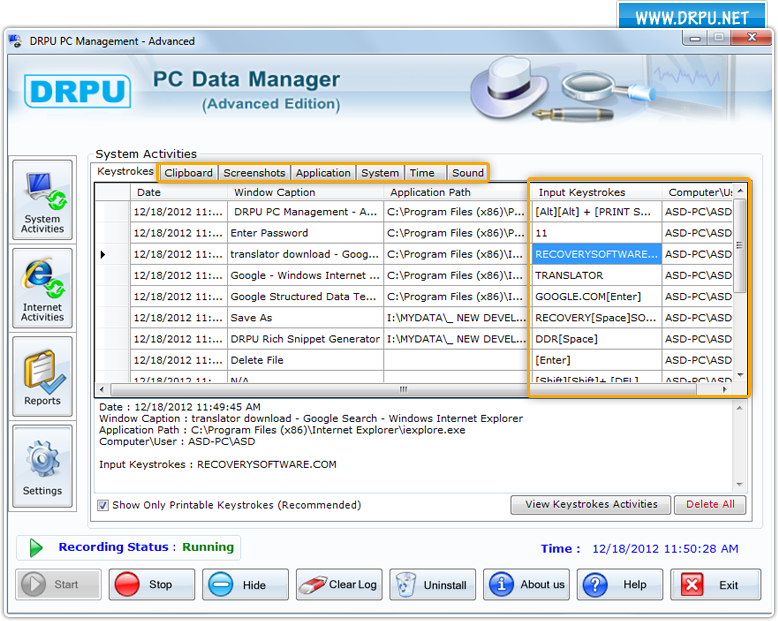This screenshot has height=621, width=778.
Task: Select Google - Windows Internet row caption
Action: [x=305, y=275]
